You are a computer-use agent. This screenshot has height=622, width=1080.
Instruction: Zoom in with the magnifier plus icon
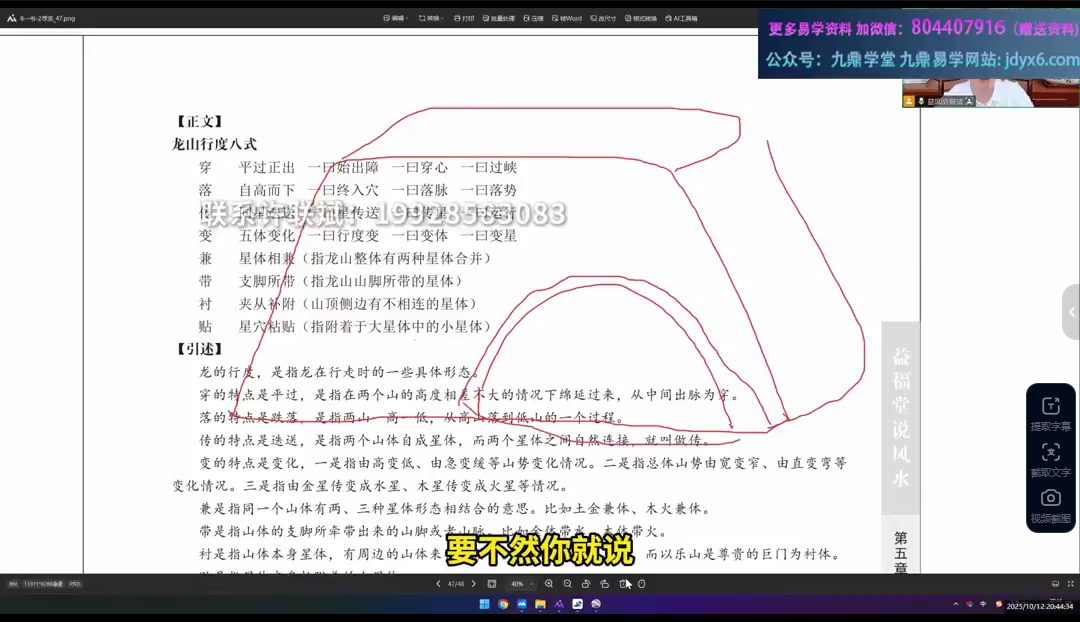[x=549, y=584]
